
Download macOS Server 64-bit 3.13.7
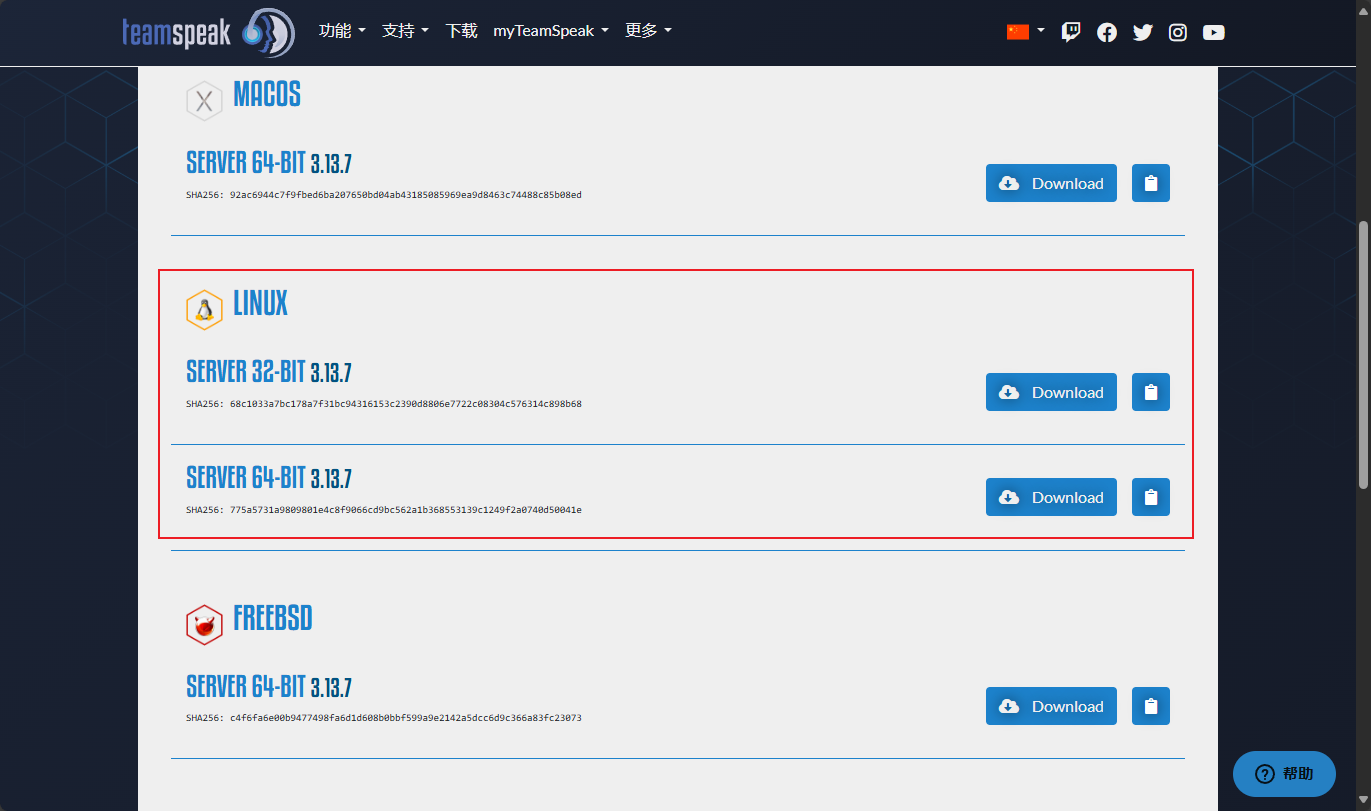tap(1051, 183)
